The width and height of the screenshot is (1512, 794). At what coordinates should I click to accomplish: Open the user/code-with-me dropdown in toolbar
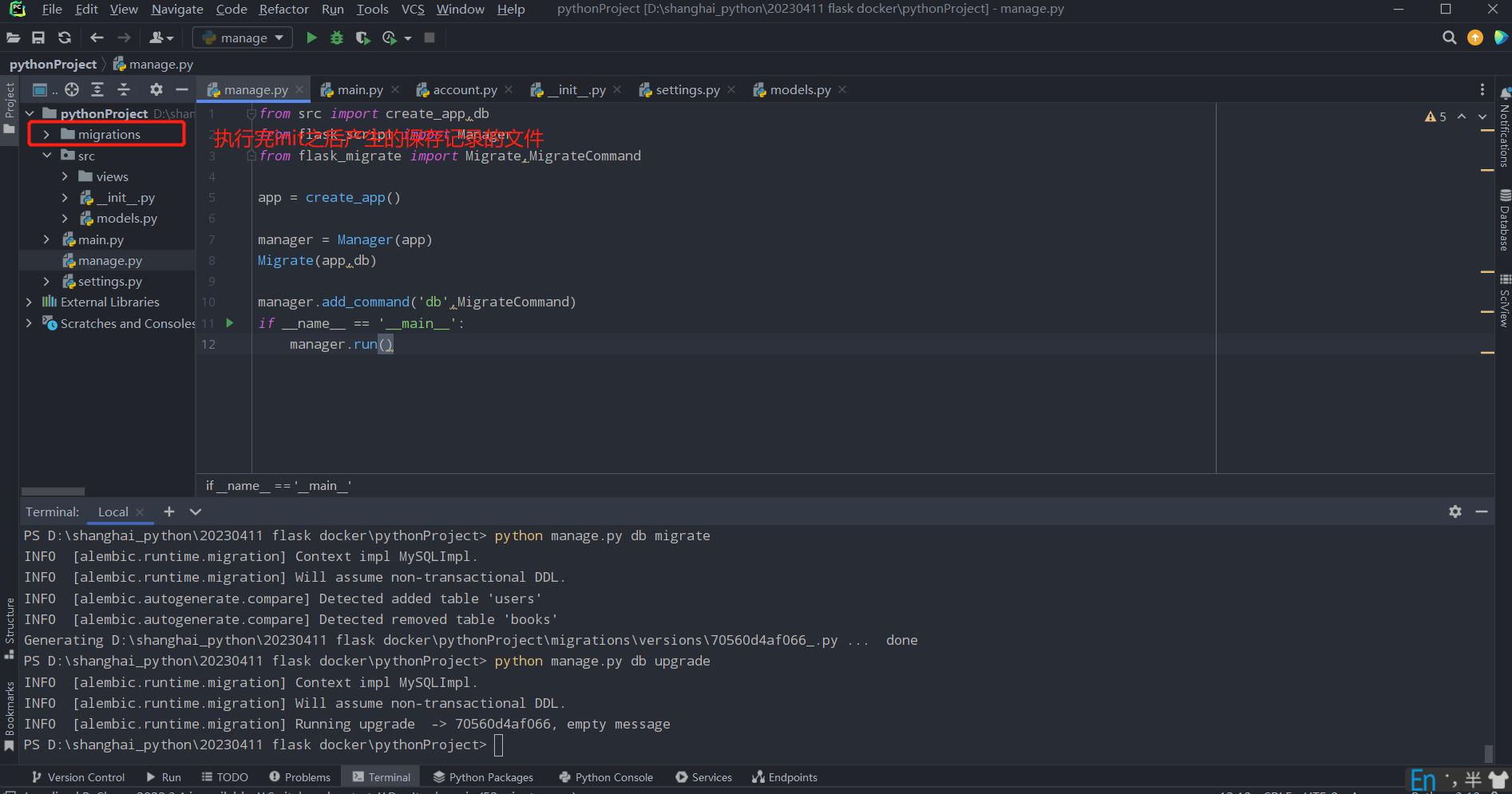161,38
